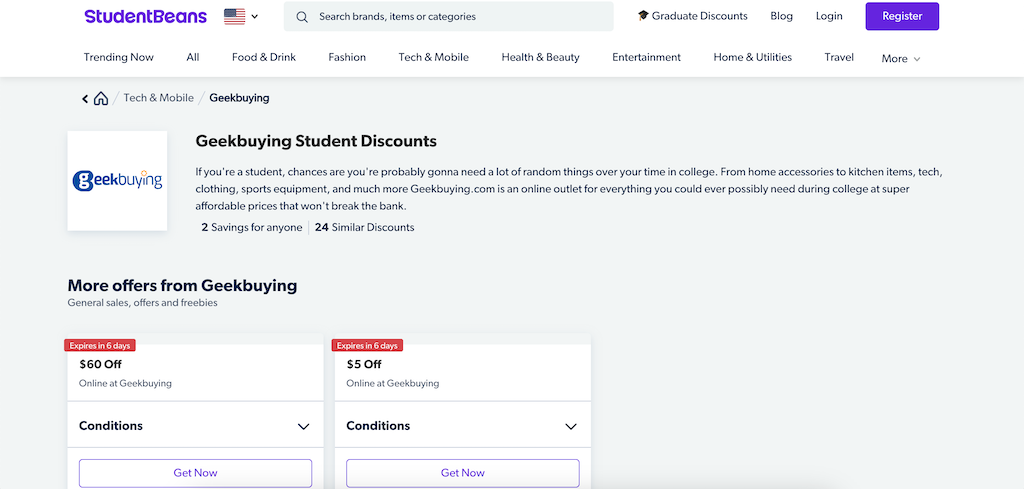Image resolution: width=1024 pixels, height=489 pixels.
Task: Open Fashion category
Action: 347,57
